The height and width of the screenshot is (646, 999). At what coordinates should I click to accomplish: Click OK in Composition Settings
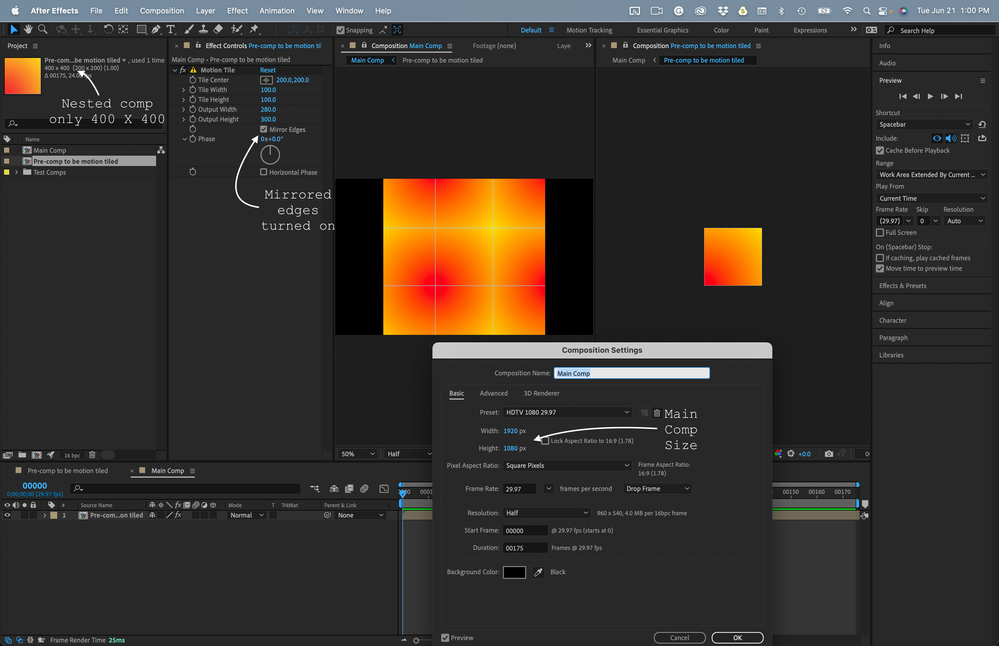[x=737, y=637]
